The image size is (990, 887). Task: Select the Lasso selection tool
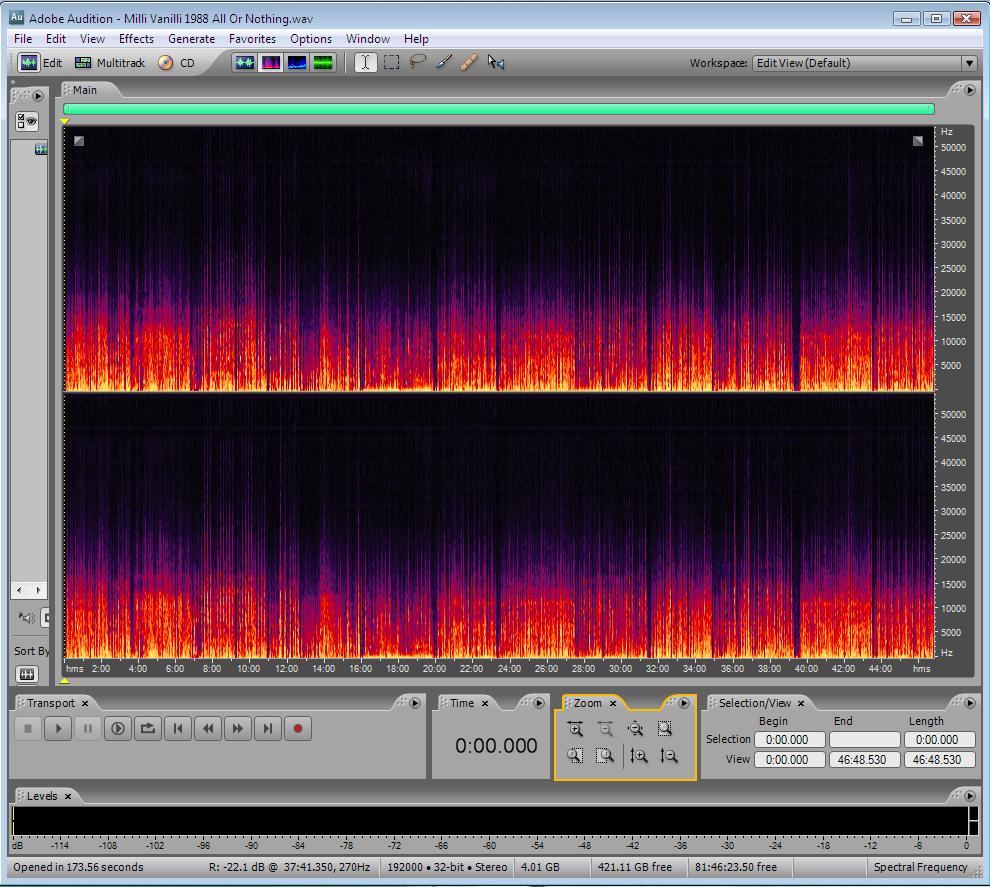click(x=418, y=63)
